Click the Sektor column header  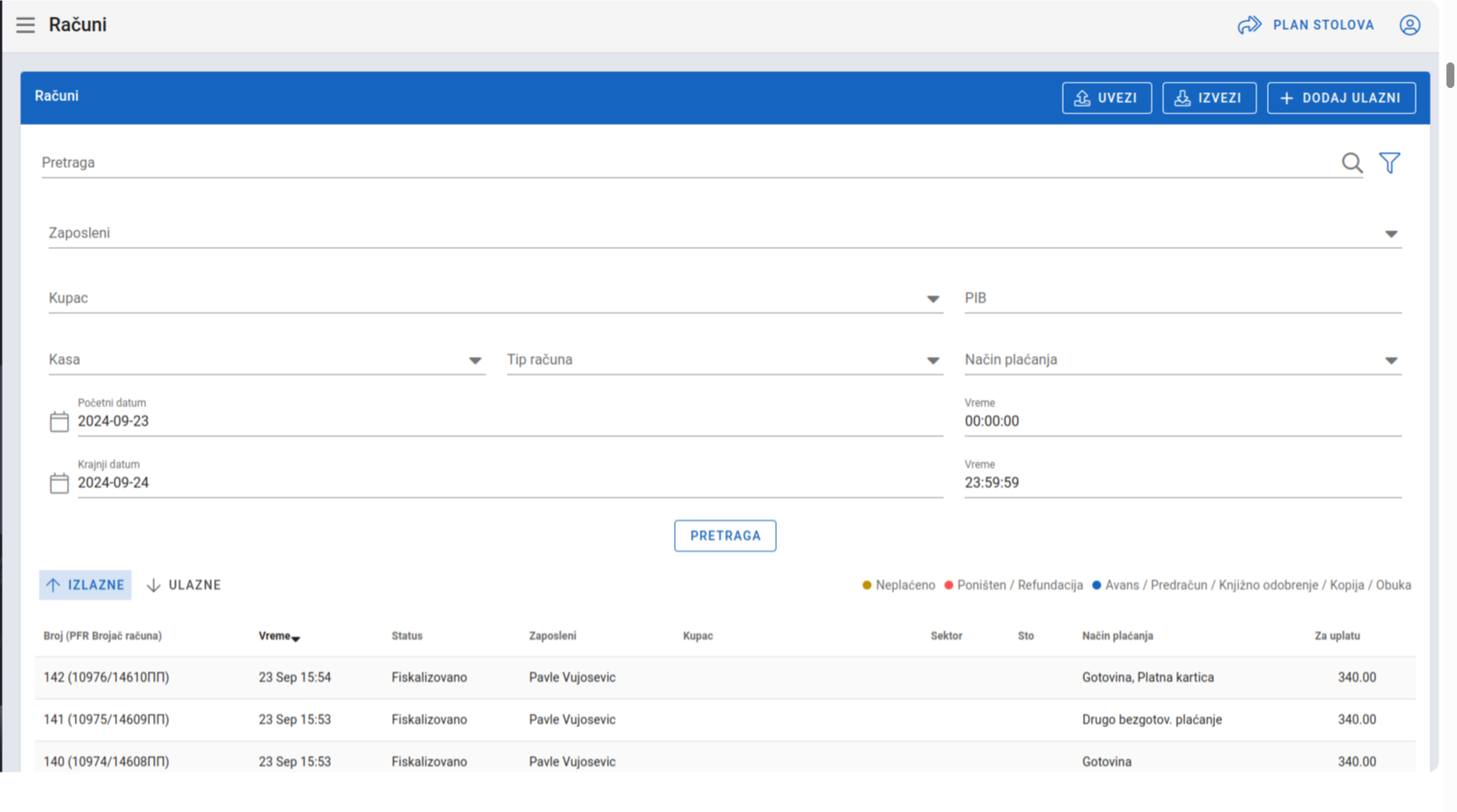(x=946, y=636)
